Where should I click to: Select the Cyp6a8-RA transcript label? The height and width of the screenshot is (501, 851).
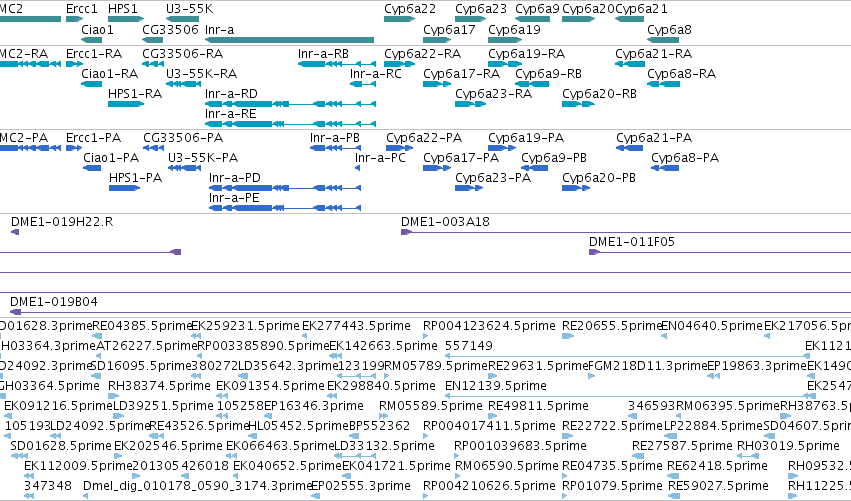[x=681, y=74]
